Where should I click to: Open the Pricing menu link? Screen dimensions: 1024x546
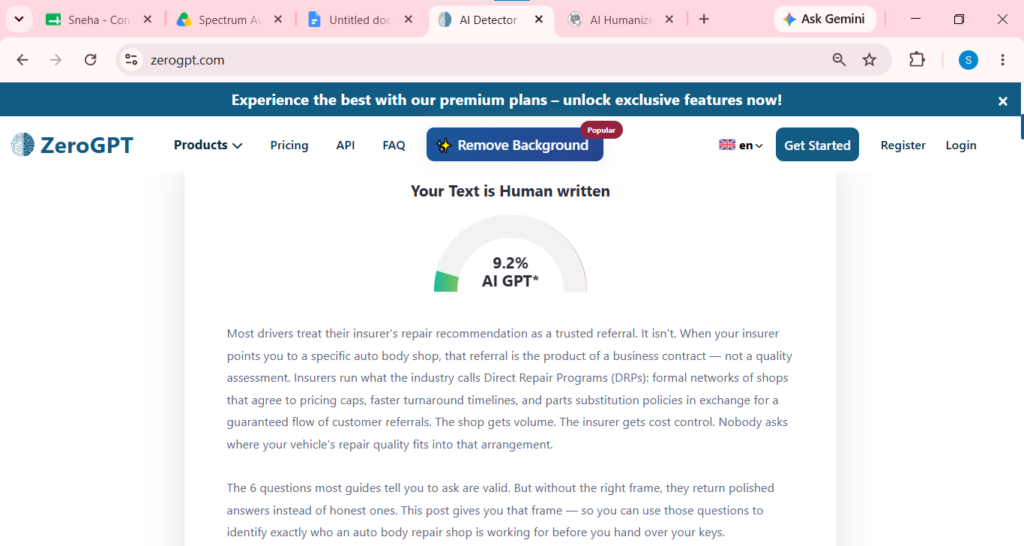click(289, 145)
